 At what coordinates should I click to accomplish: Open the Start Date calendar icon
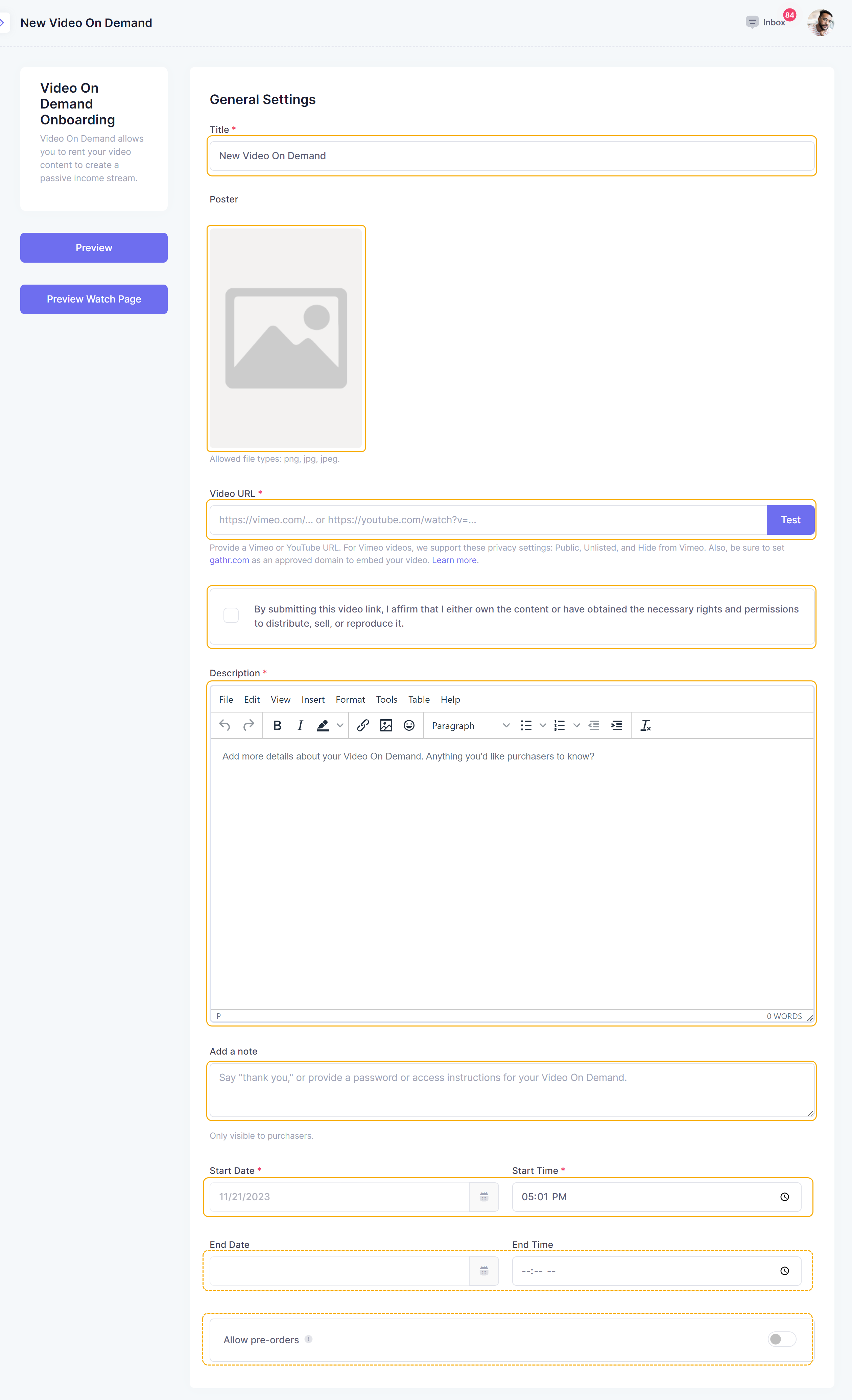click(484, 1197)
